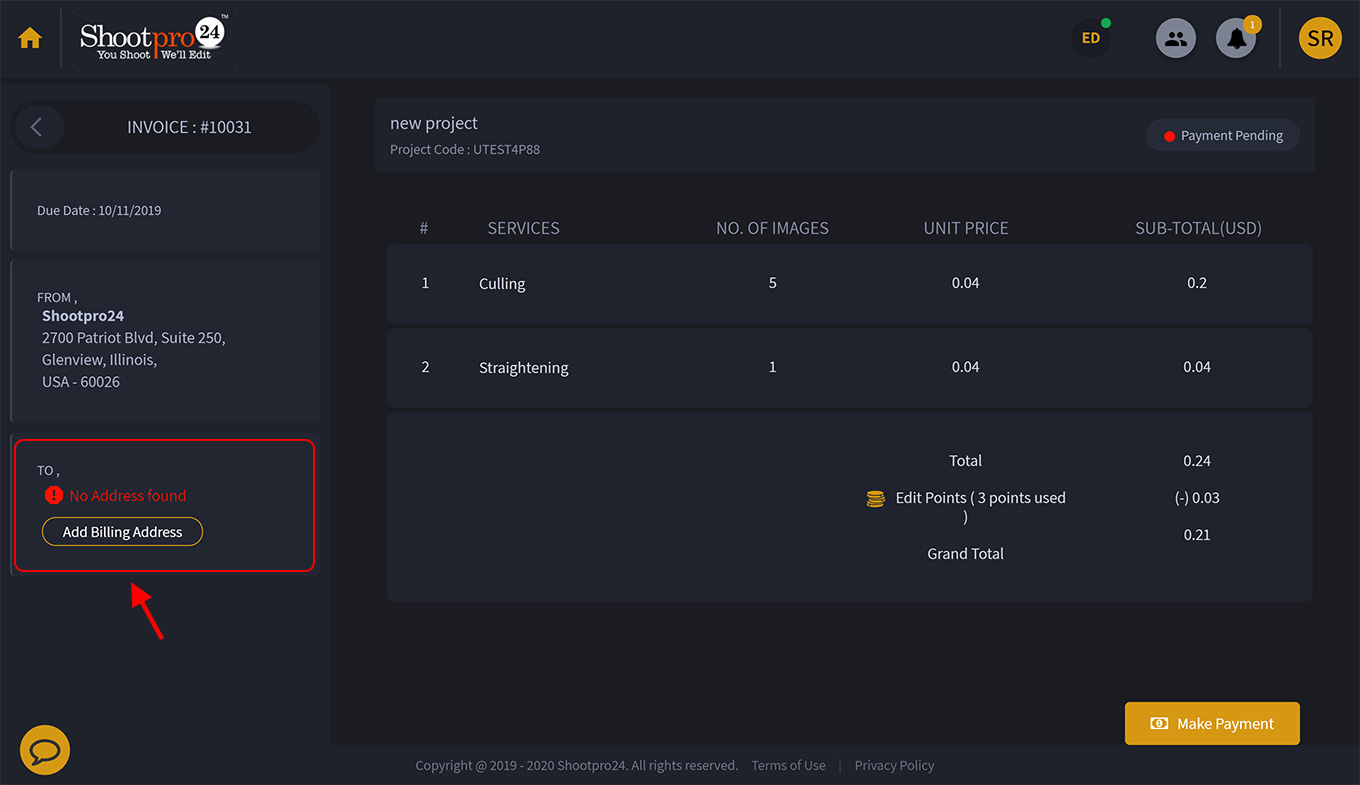Screen dimensions: 1360x785
Task: Open the SR profile avatar
Action: pyautogui.click(x=1320, y=37)
